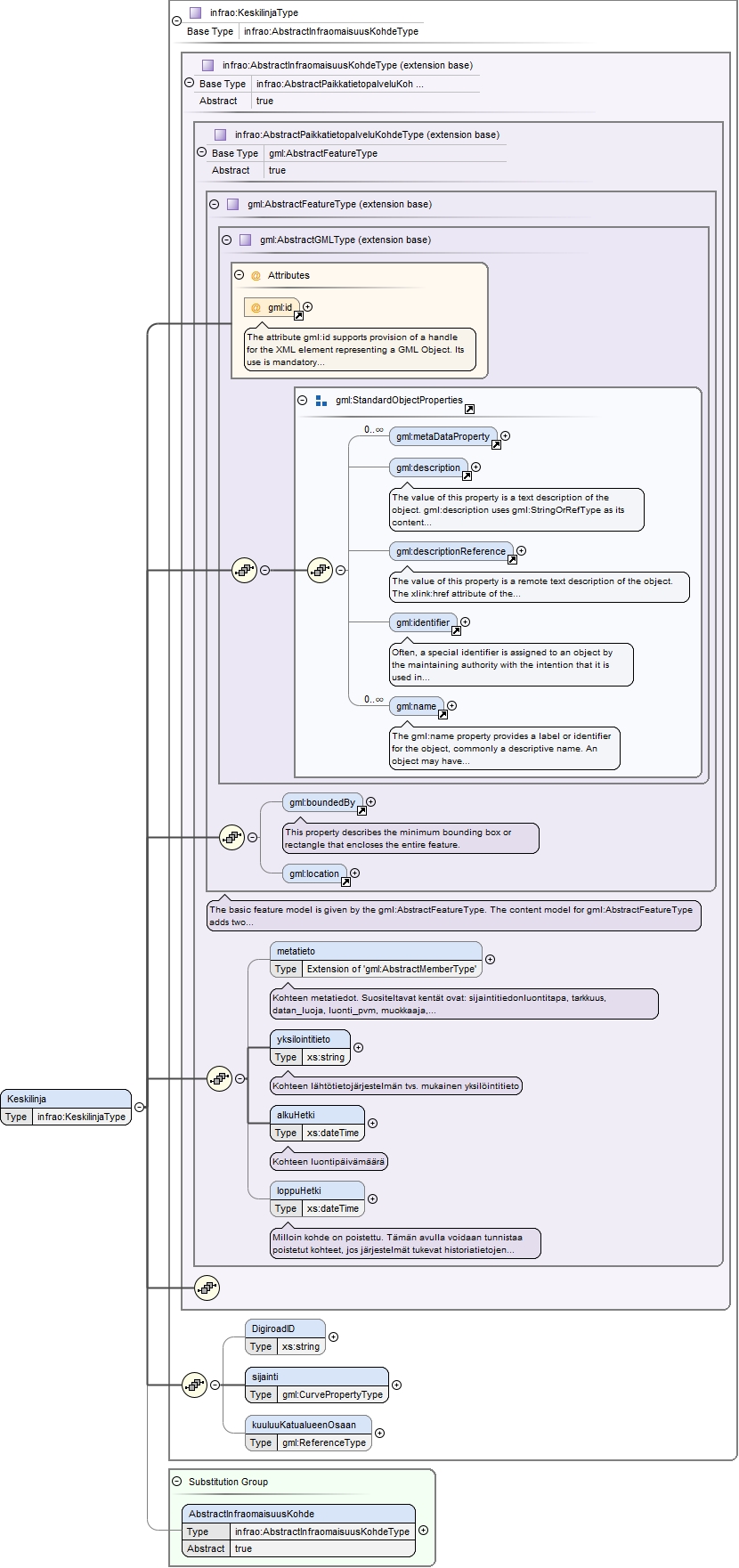This screenshot has width=739, height=1568.
Task: Collapse gml:StandardObjectProperties group
Action: coord(302,400)
